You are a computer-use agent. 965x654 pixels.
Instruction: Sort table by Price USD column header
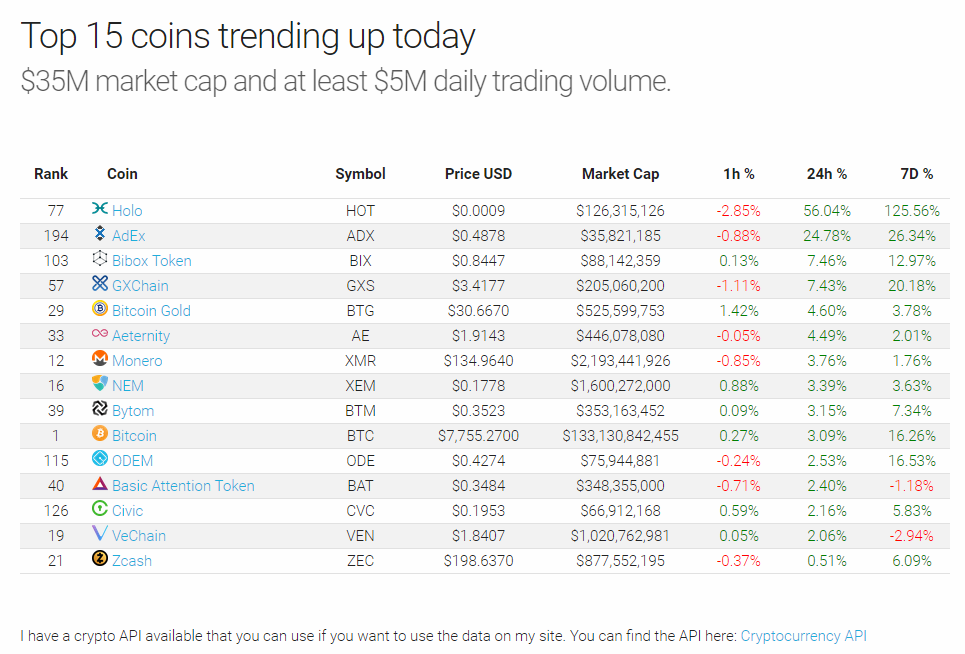click(478, 174)
